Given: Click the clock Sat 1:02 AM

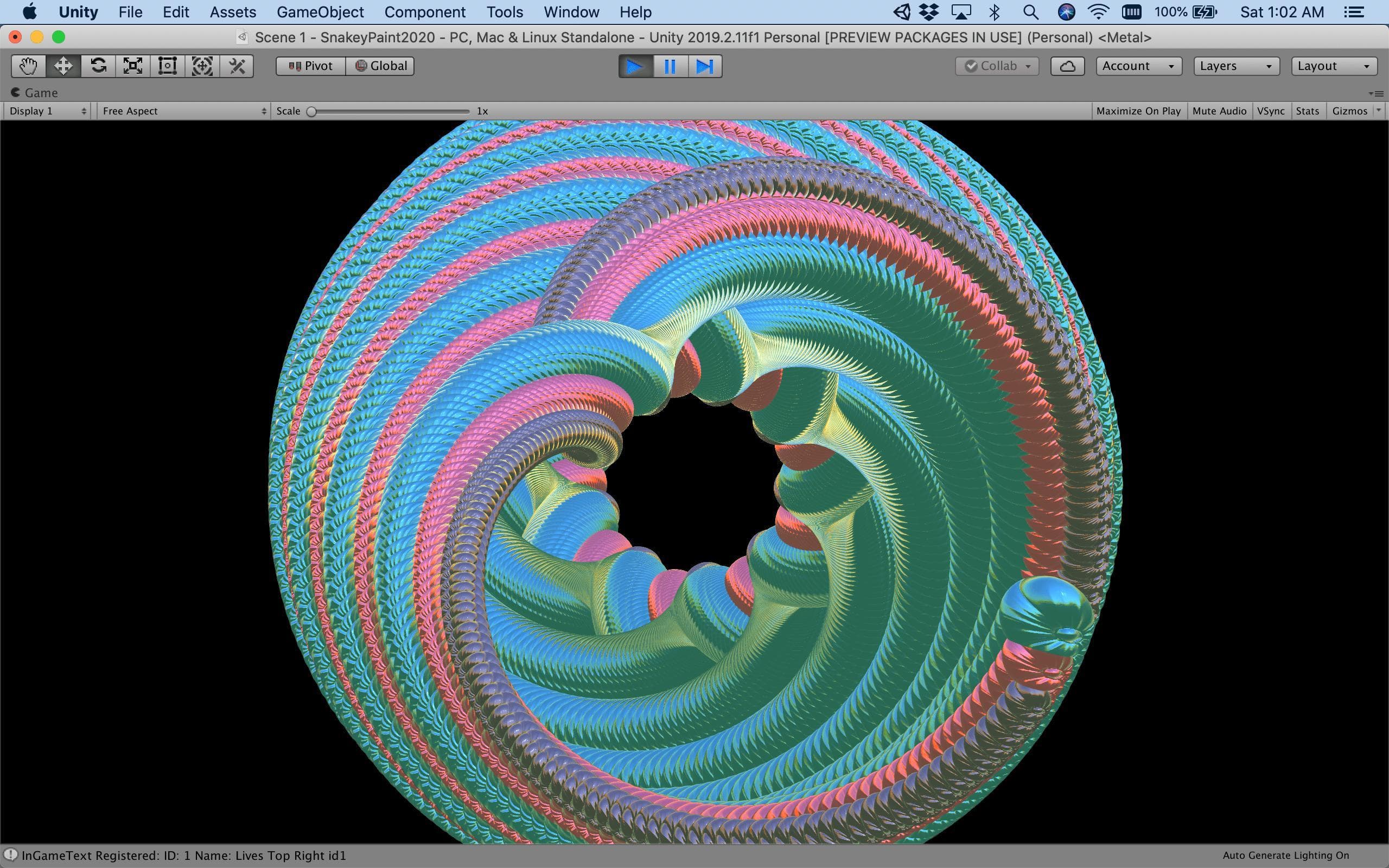Looking at the screenshot, I should tap(1282, 12).
